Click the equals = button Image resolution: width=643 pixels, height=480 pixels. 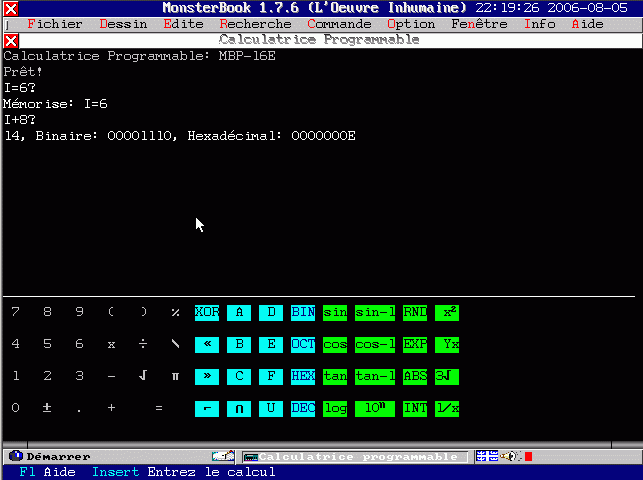point(159,408)
